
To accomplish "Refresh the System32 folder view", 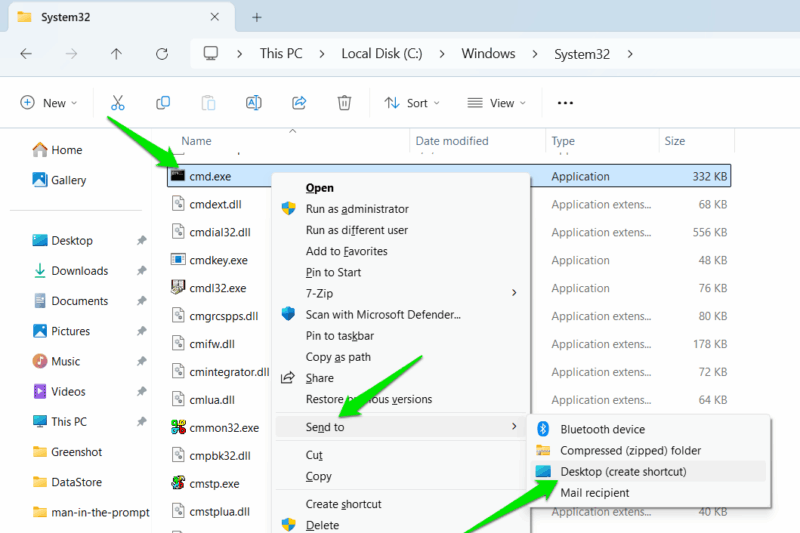I will pyautogui.click(x=162, y=54).
